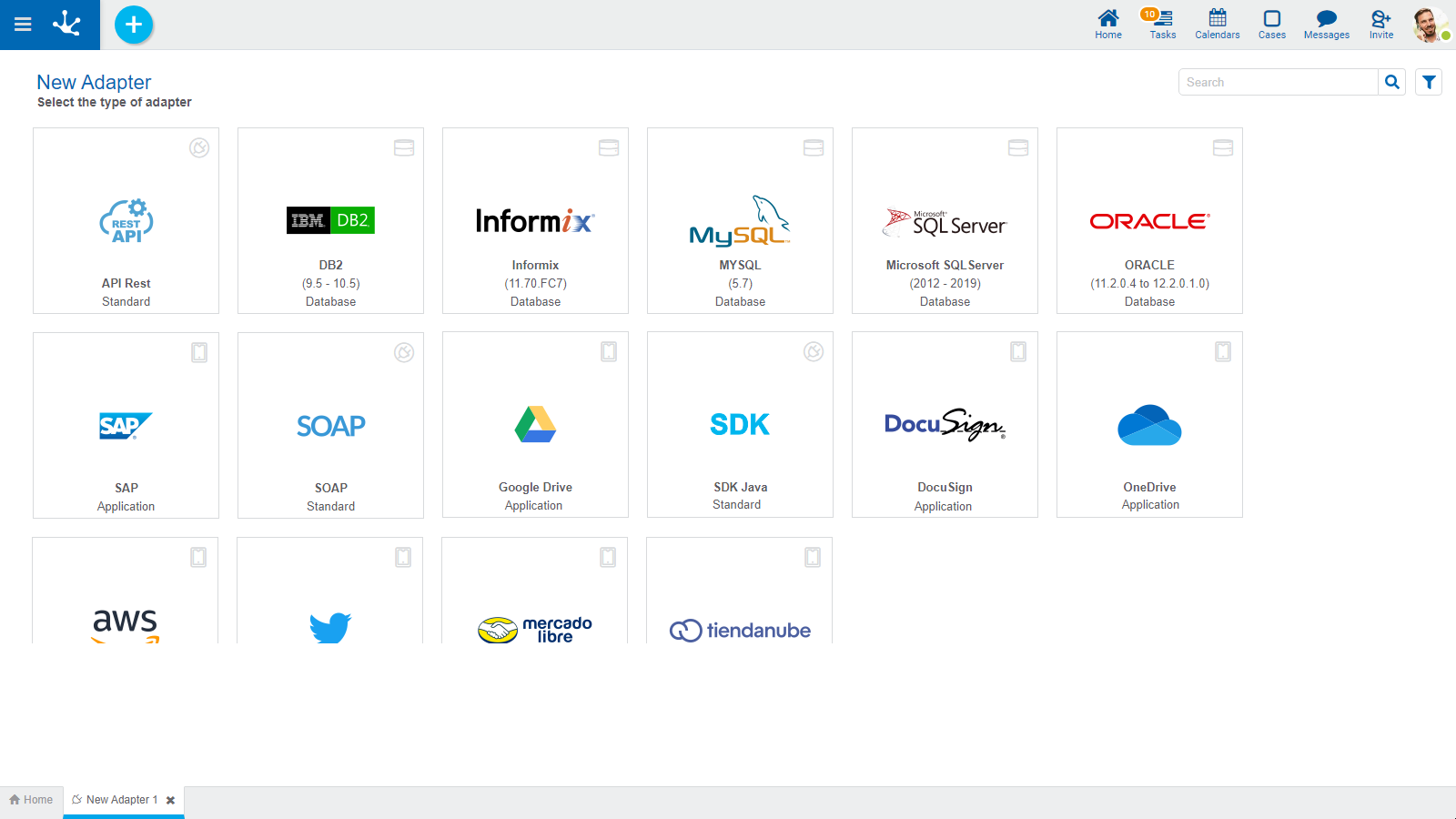Image resolution: width=1456 pixels, height=819 pixels.
Task: Choose the mercado libre adapter
Action: tap(535, 591)
